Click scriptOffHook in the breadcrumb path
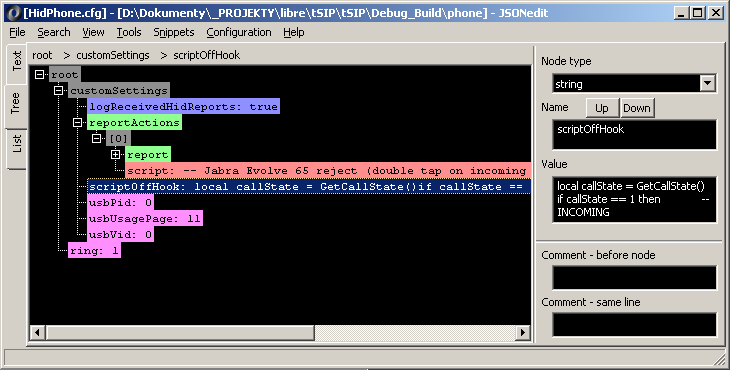This screenshot has width=730, height=370. pos(207,55)
